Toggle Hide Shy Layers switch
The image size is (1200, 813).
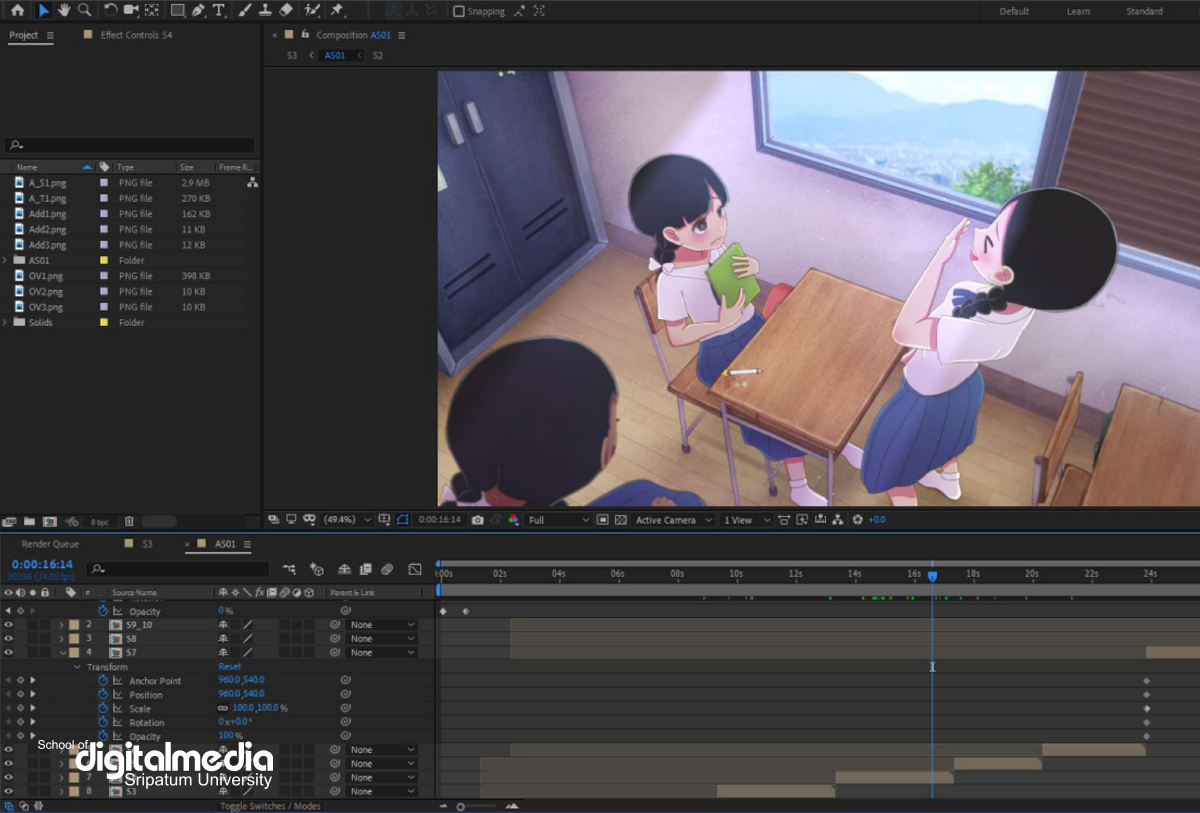[x=344, y=569]
